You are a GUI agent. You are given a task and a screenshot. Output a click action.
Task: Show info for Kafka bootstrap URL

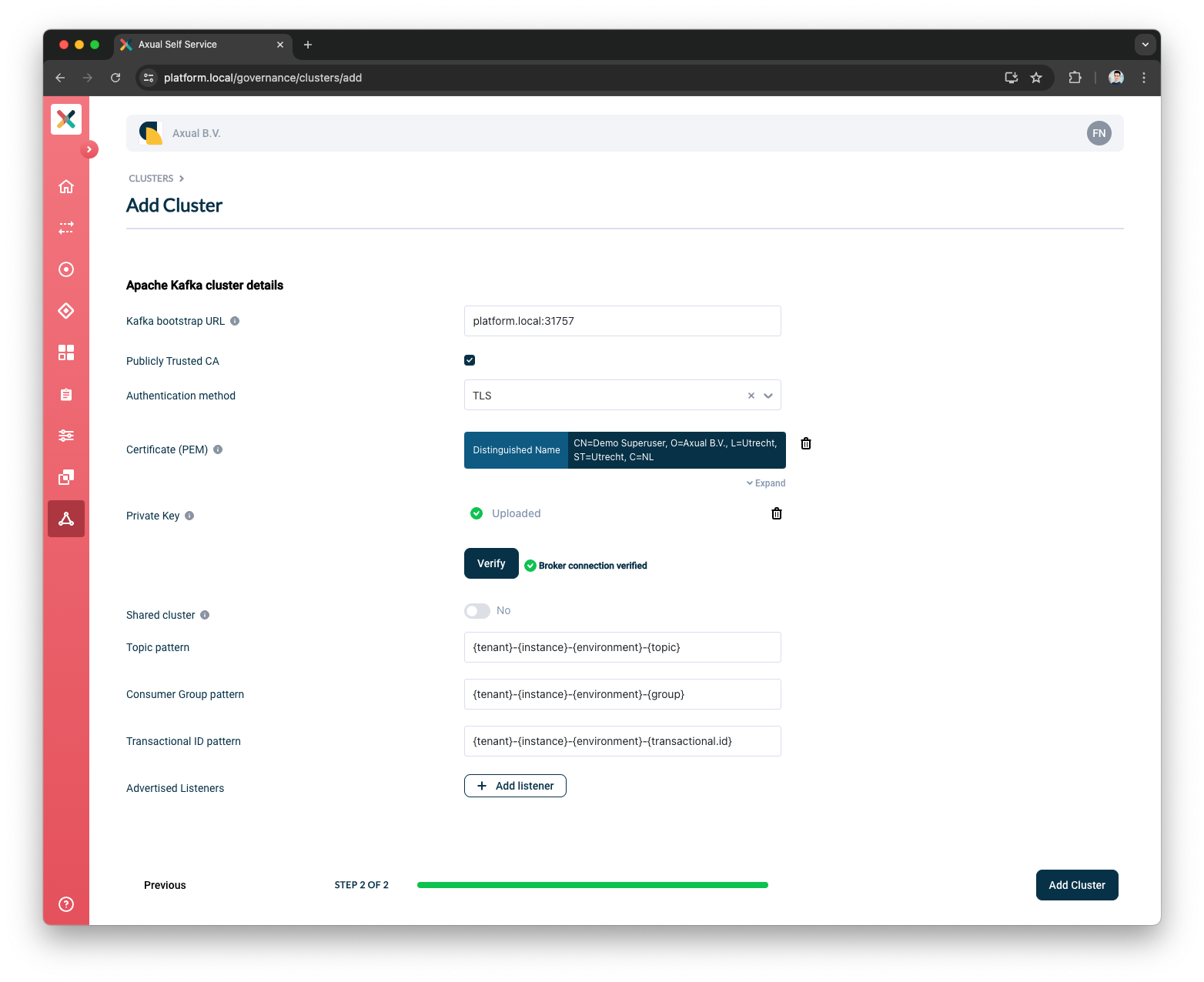pos(235,321)
